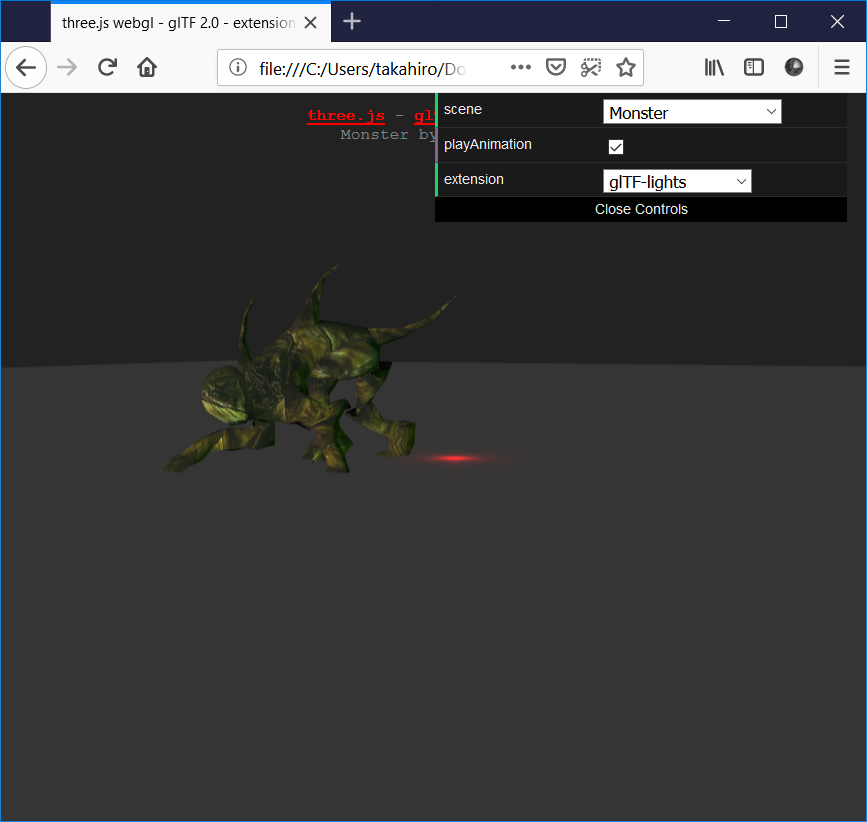
Task: Click the red light spot on the ground
Action: pos(455,458)
